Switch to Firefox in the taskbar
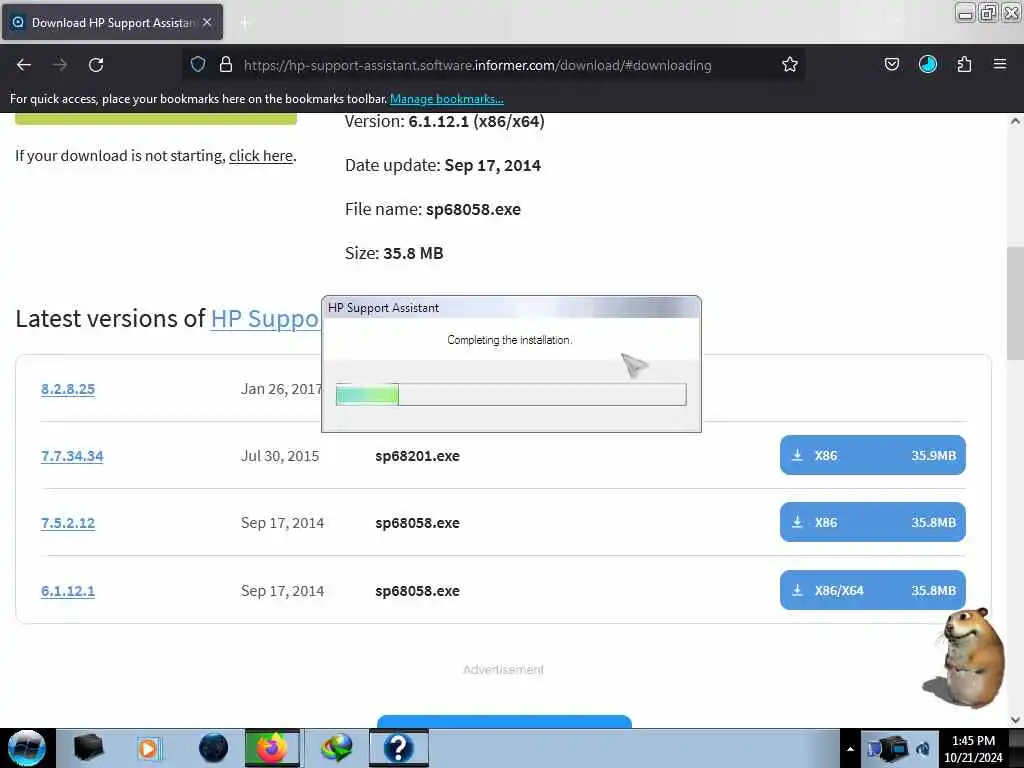The width and height of the screenshot is (1024, 768). pos(272,748)
